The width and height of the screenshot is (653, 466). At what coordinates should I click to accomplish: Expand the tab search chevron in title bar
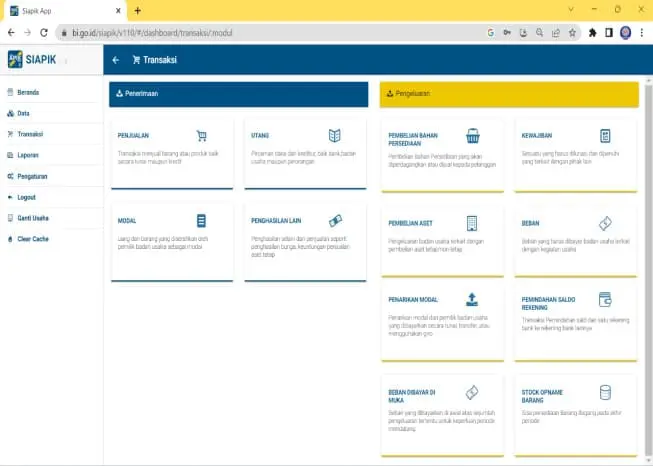[x=571, y=9]
